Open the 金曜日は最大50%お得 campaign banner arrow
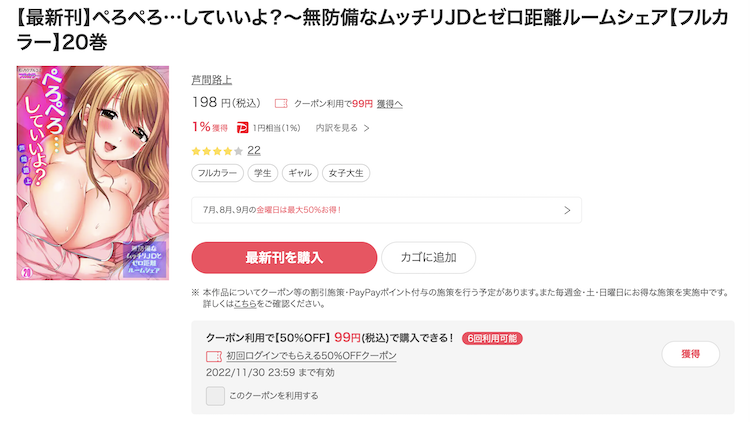750x422 pixels. click(x=567, y=210)
